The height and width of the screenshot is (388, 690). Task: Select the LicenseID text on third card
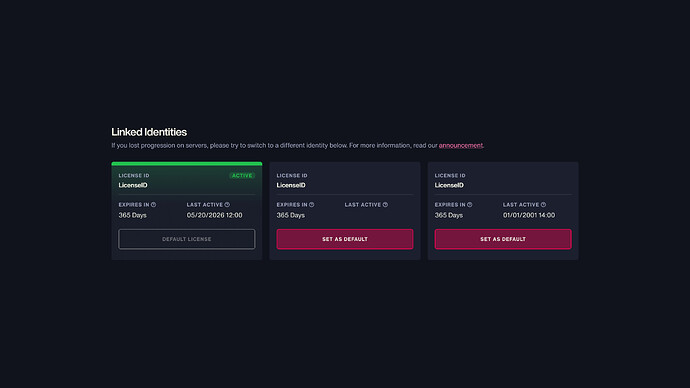pos(449,185)
